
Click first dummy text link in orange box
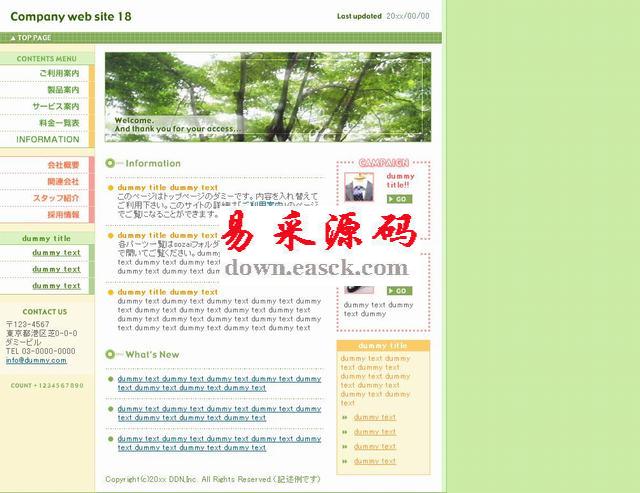pyautogui.click(x=375, y=417)
